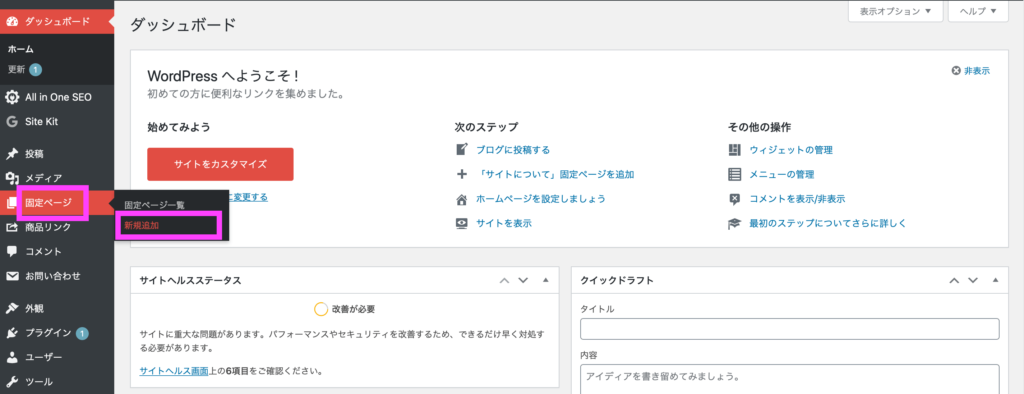Click the widget icon beside ウィジェットの管理
Screen dimensions: 1024x394
[x=735, y=150]
